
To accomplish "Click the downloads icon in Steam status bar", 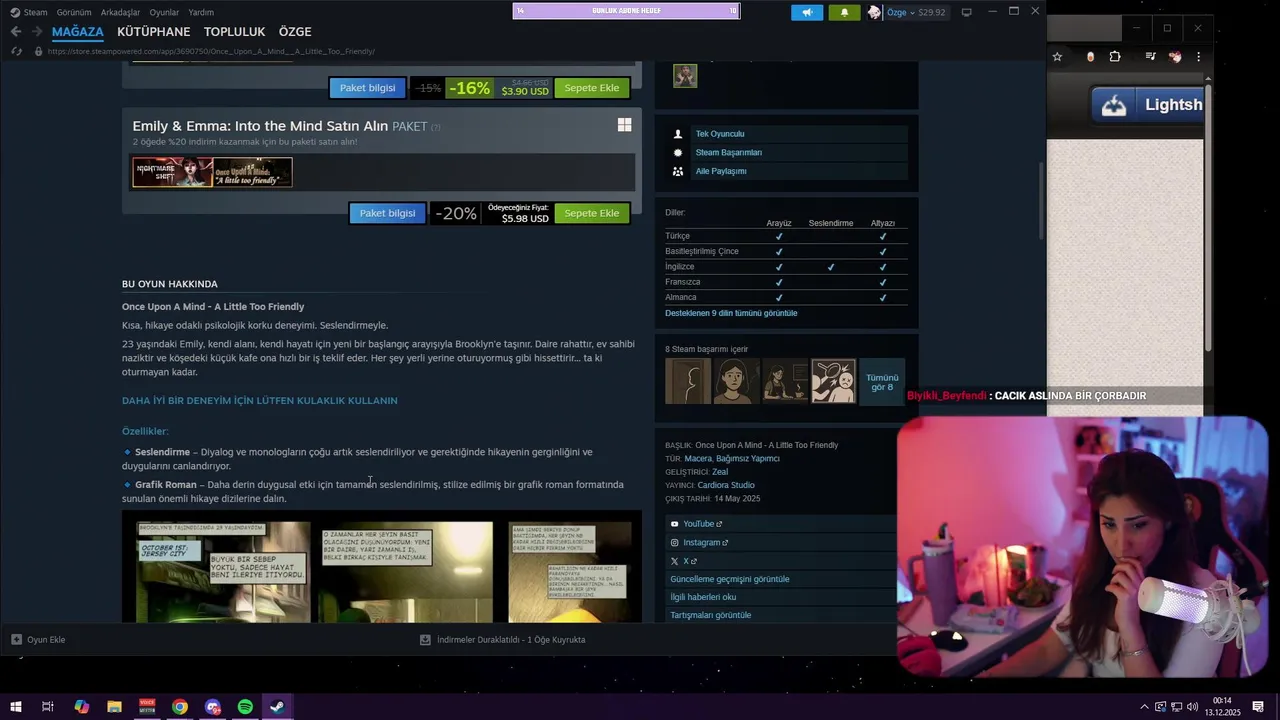I will coord(425,639).
